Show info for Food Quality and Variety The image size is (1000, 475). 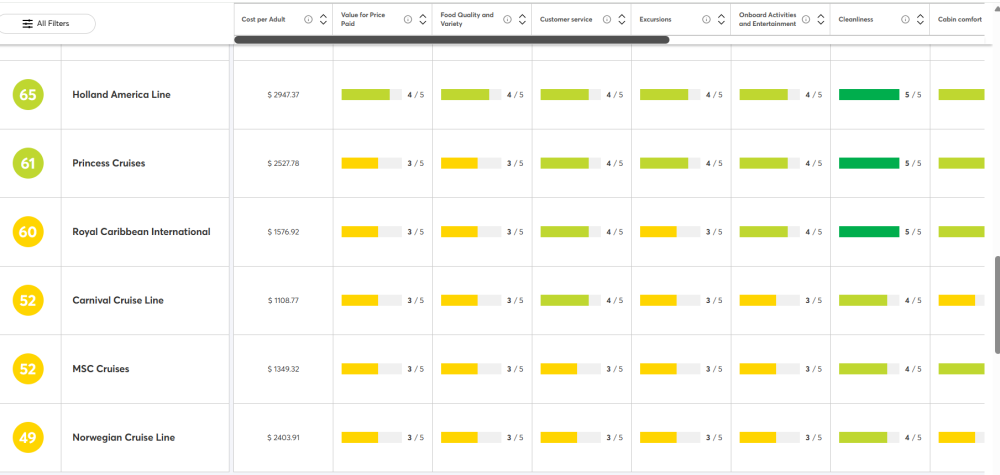[508, 20]
